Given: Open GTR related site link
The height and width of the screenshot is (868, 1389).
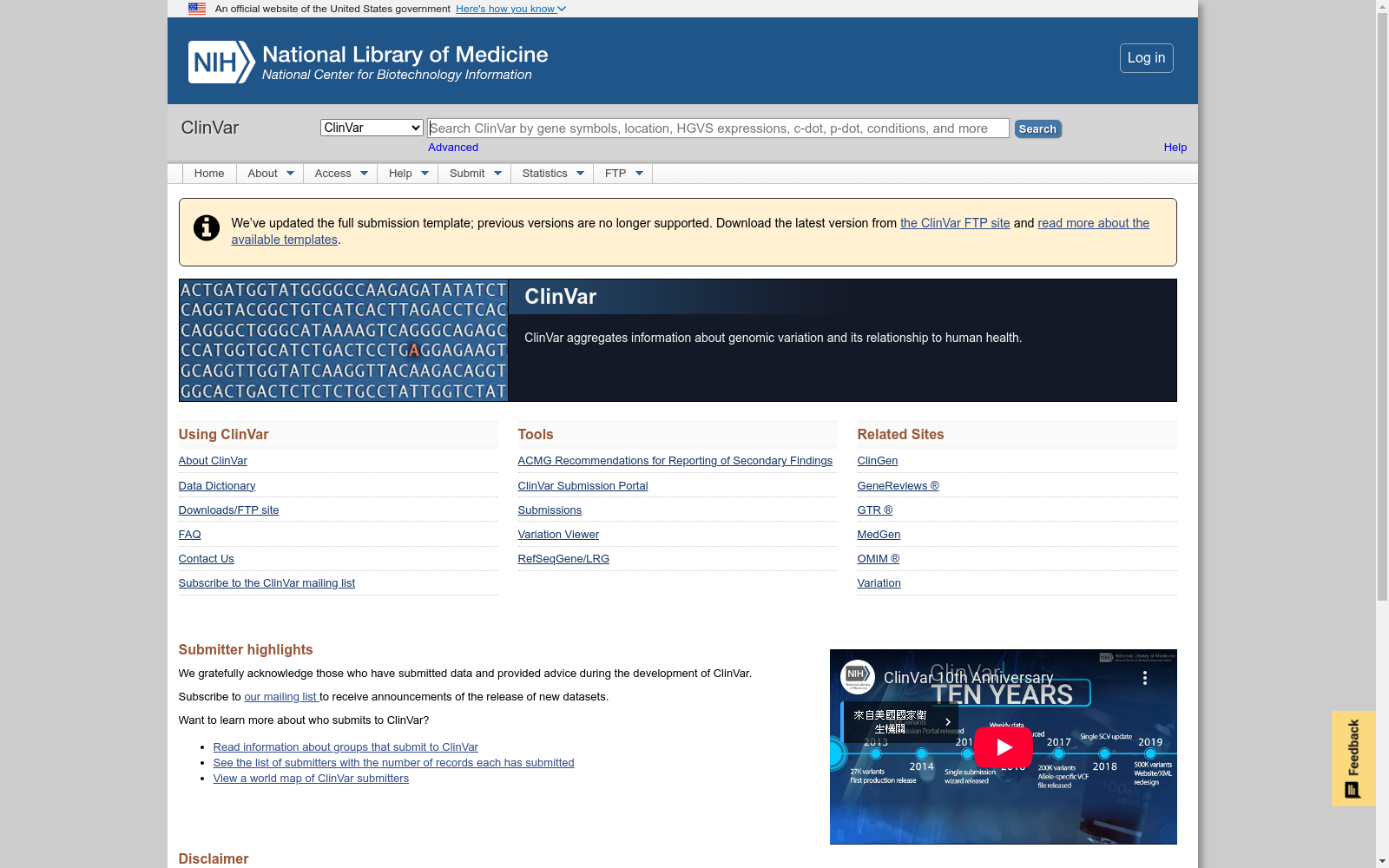Looking at the screenshot, I should coord(874,510).
